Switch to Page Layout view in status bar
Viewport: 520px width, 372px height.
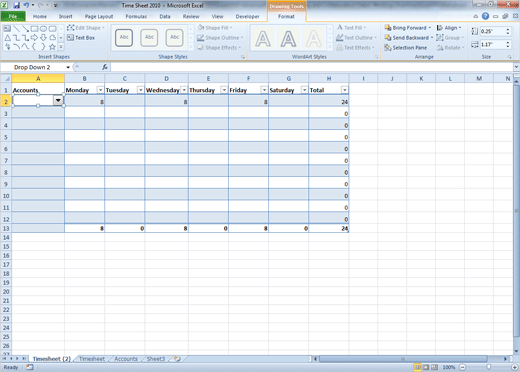point(426,367)
